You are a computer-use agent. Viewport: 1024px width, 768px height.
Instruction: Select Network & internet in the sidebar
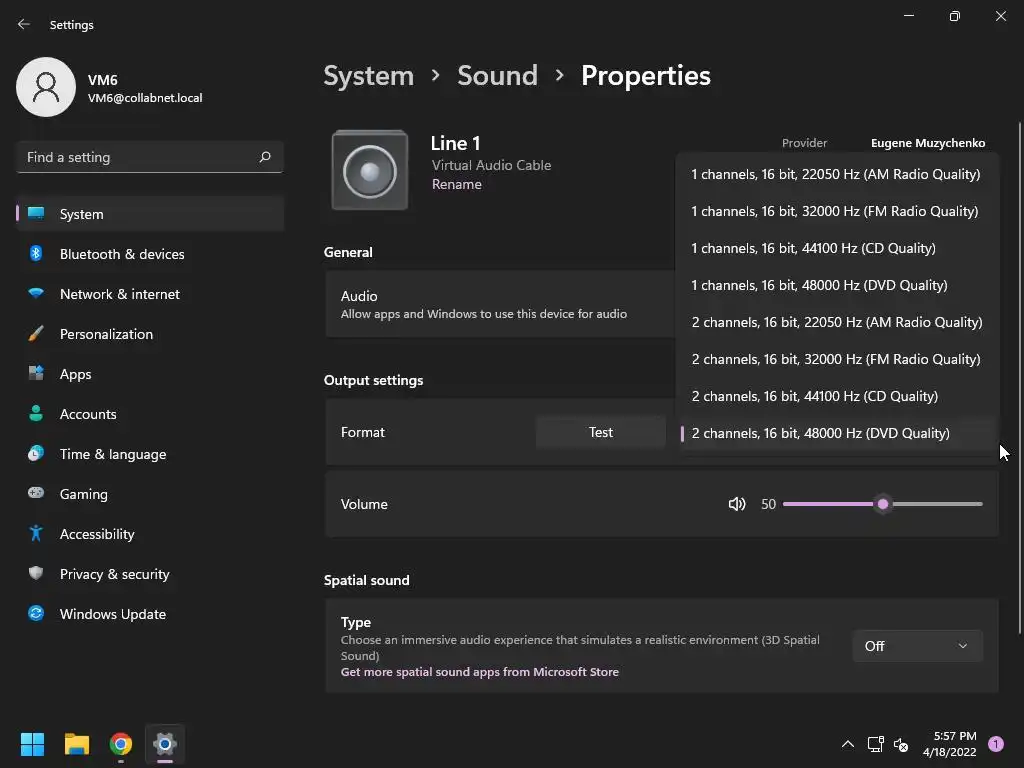(119, 294)
